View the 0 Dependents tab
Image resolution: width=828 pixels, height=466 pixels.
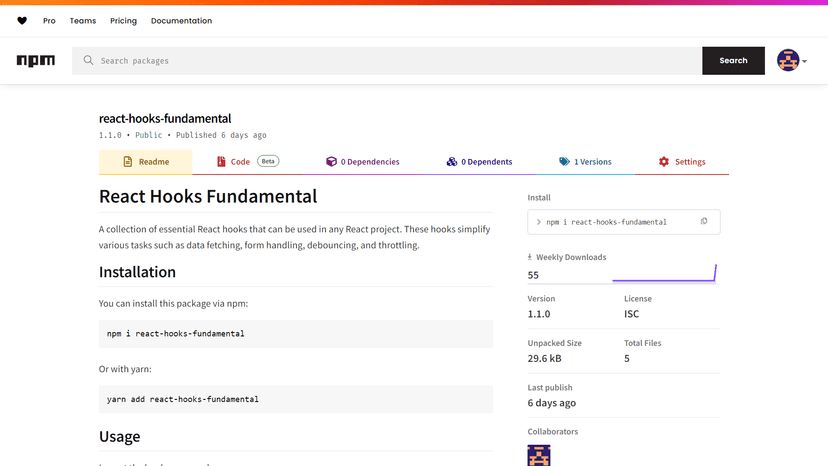coord(479,162)
